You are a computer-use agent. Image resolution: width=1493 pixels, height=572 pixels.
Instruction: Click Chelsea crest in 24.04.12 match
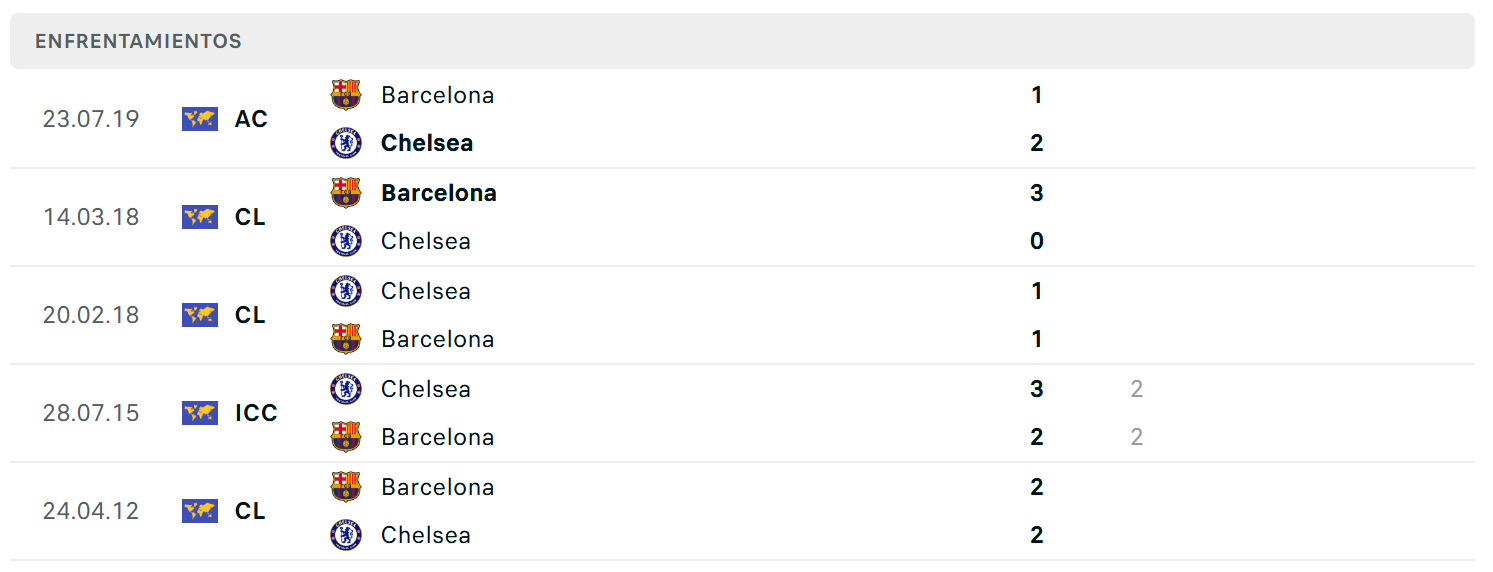pos(346,535)
